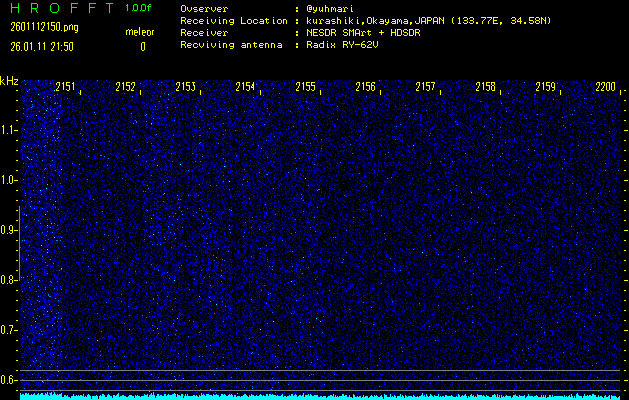Click the meteor count value 0
629x400 pixels.
pyautogui.click(x=142, y=46)
